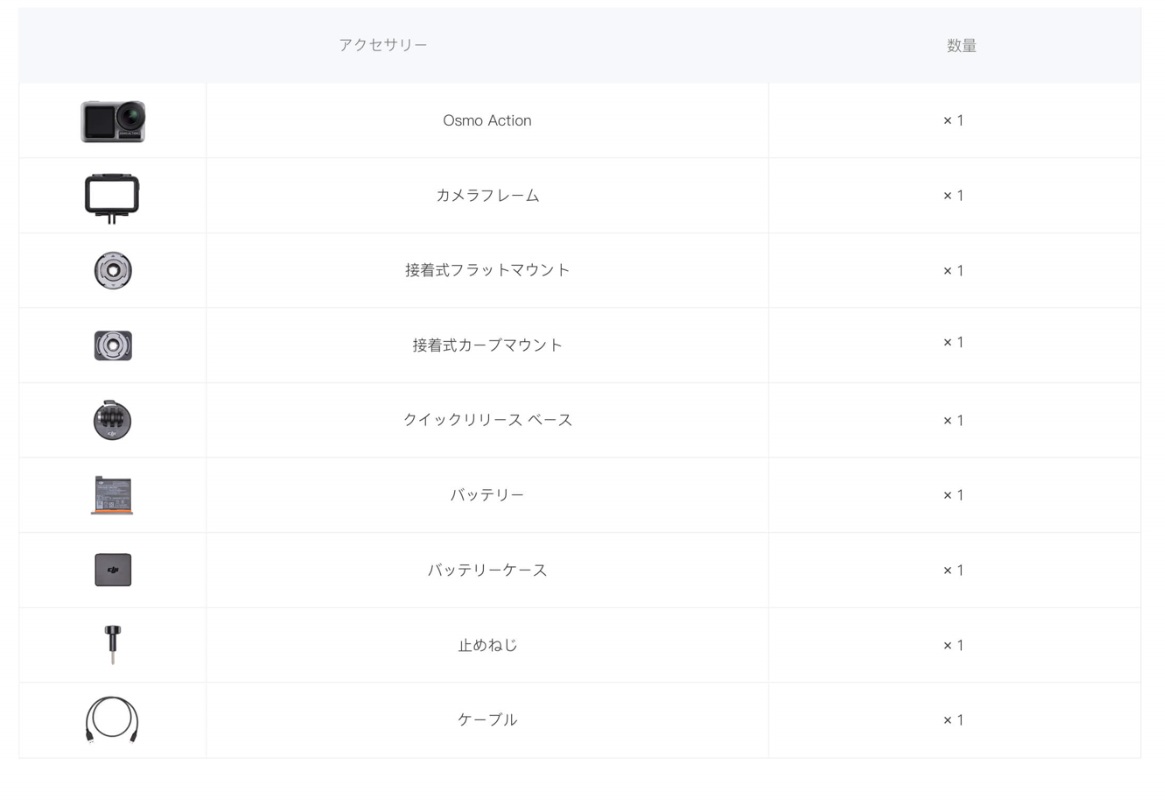Click quantity × 1 in ケーブル row

click(x=953, y=721)
